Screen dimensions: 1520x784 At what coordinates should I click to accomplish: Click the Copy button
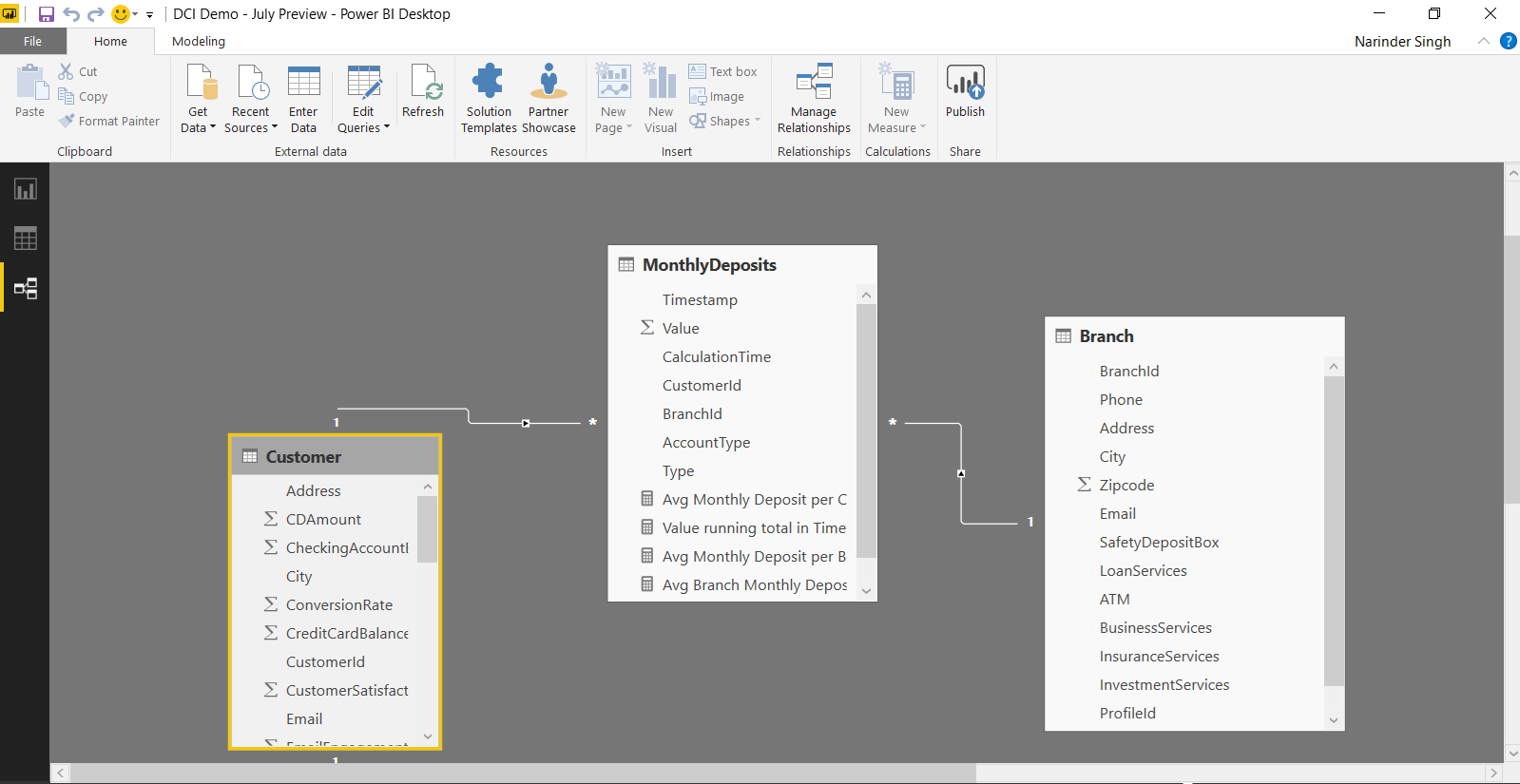84,97
